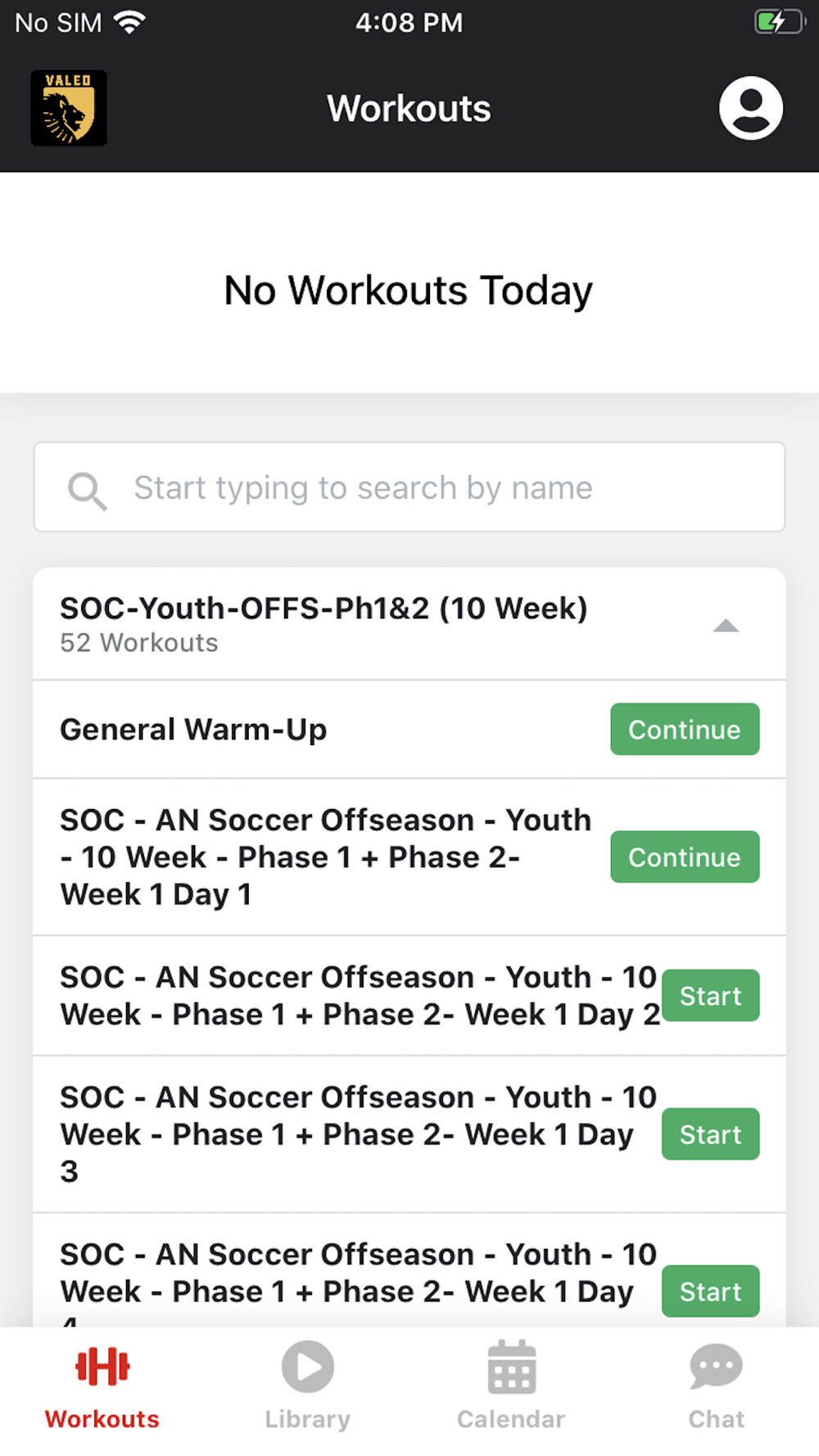
Task: Tap the search magnifier icon
Action: click(x=87, y=490)
